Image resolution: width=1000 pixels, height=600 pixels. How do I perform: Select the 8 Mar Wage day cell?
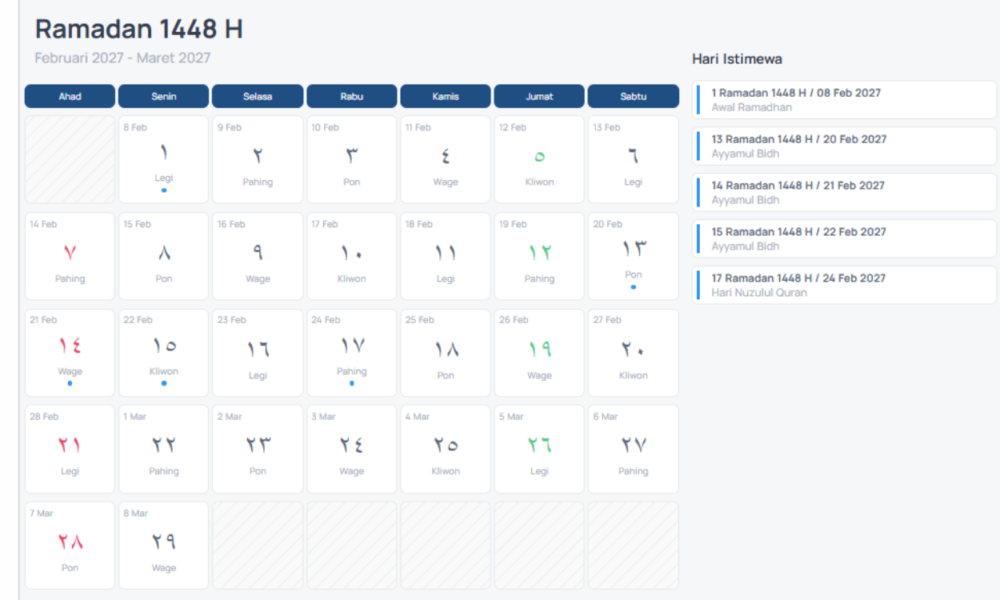pos(164,545)
